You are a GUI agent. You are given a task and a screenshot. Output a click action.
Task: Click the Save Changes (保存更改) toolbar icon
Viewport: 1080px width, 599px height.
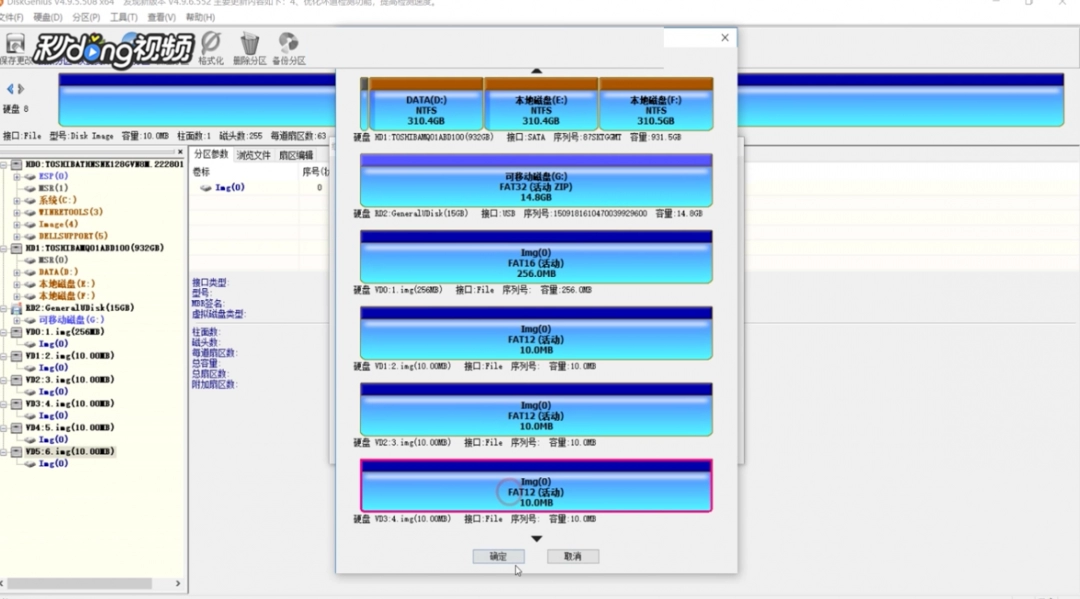(x=15, y=47)
